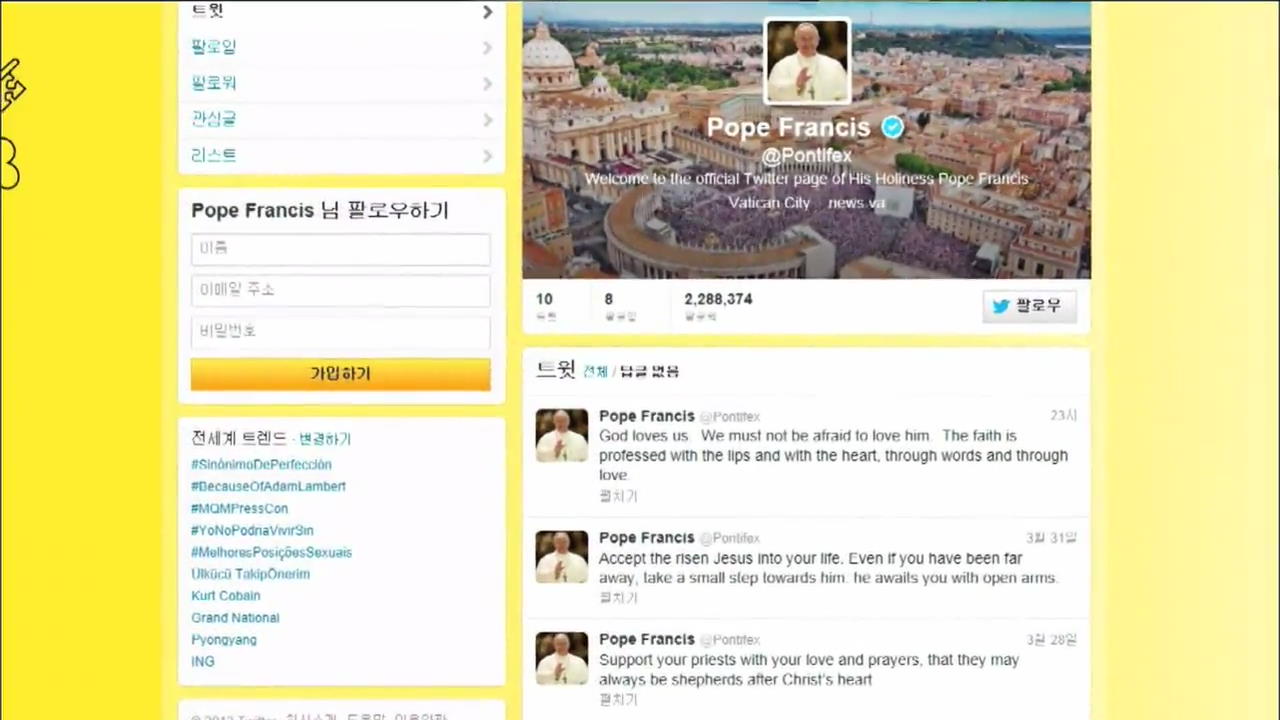This screenshot has height=720, width=1280.
Task: Click the chevron arrow on 팔로워 row
Action: [487, 83]
